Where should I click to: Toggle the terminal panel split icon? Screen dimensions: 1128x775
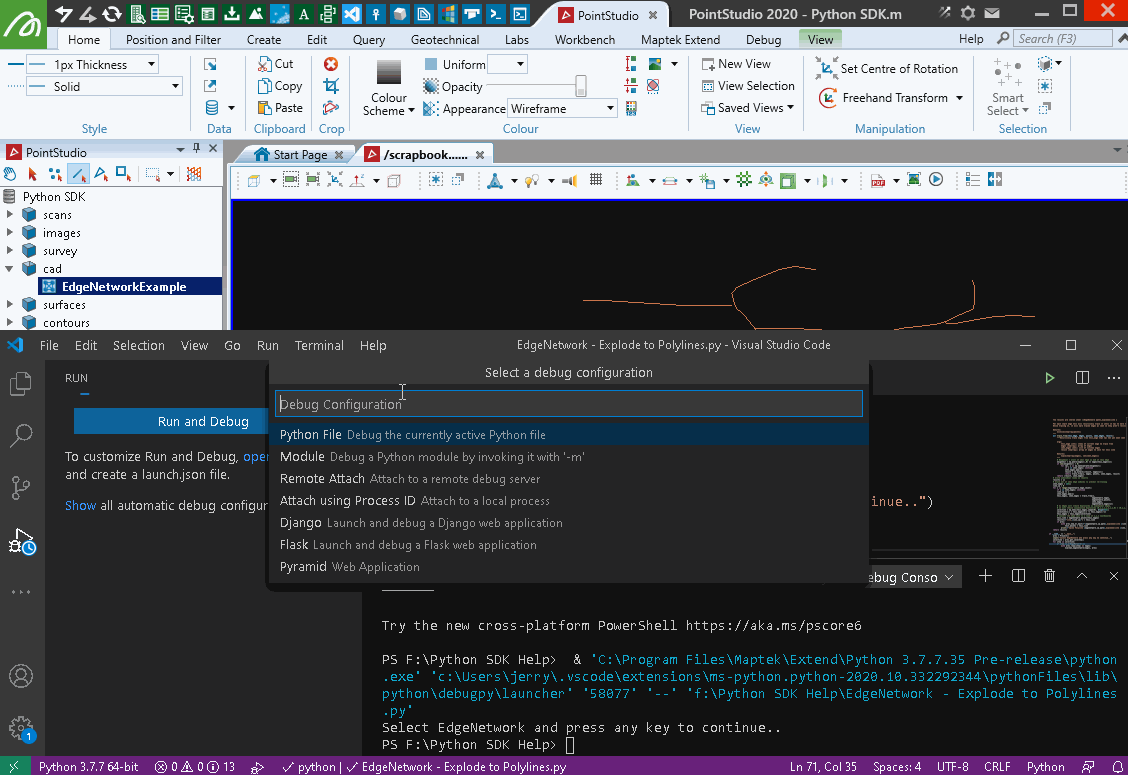(x=1018, y=576)
